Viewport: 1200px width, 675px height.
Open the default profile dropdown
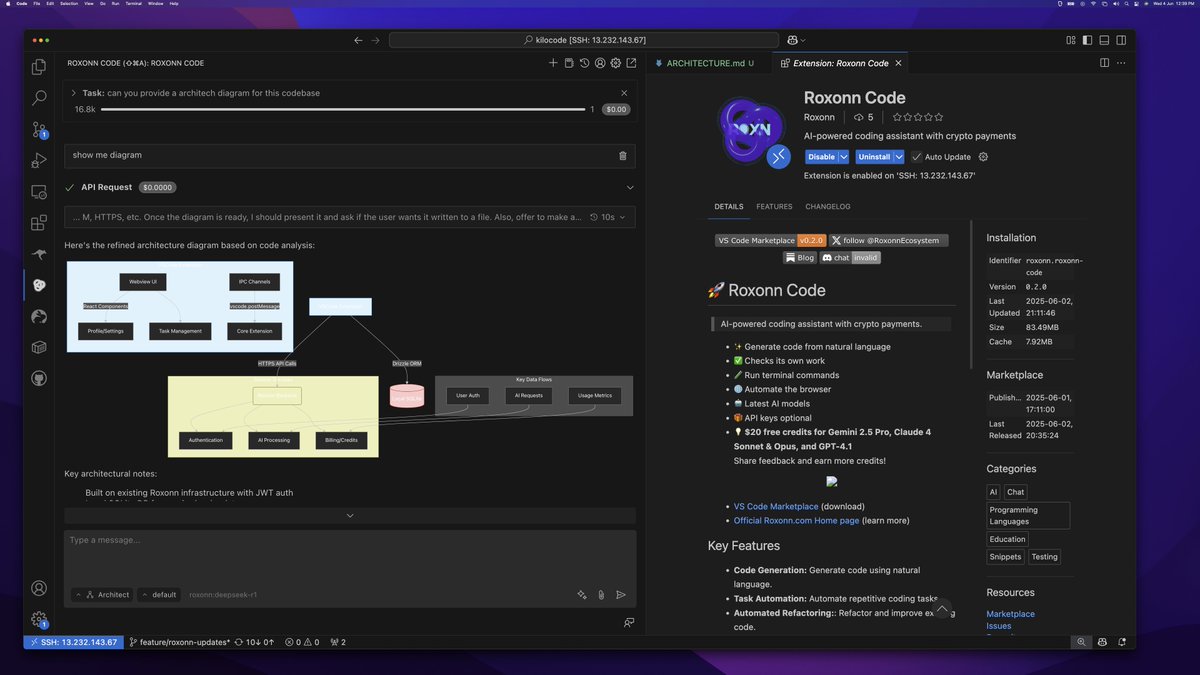(x=158, y=594)
